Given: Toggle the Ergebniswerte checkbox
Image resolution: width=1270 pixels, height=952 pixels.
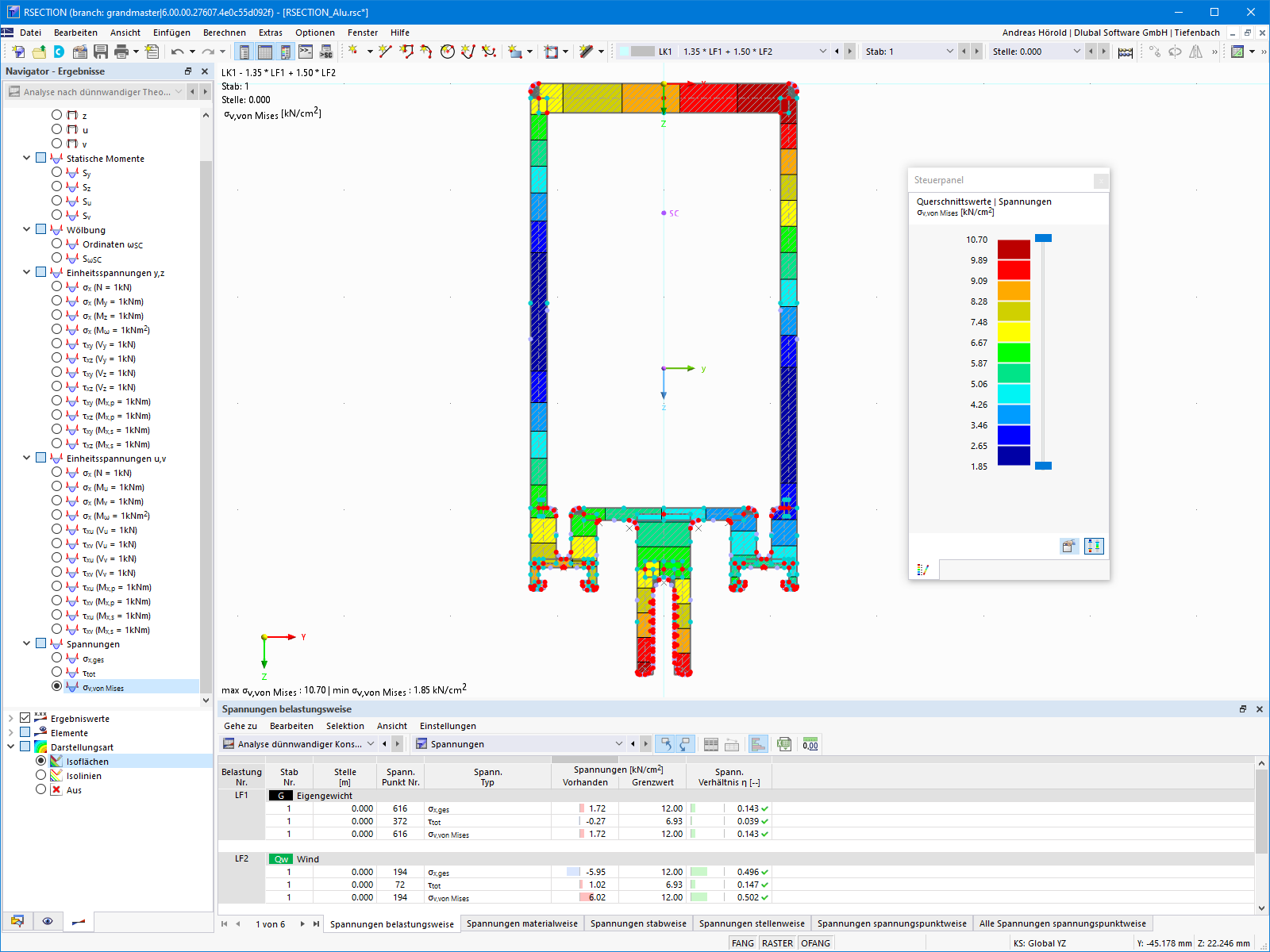Looking at the screenshot, I should pyautogui.click(x=25, y=718).
